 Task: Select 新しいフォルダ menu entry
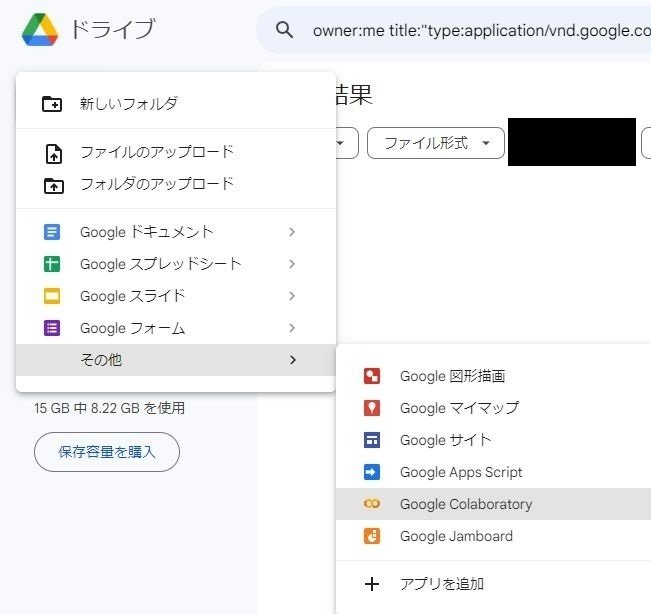click(x=176, y=104)
